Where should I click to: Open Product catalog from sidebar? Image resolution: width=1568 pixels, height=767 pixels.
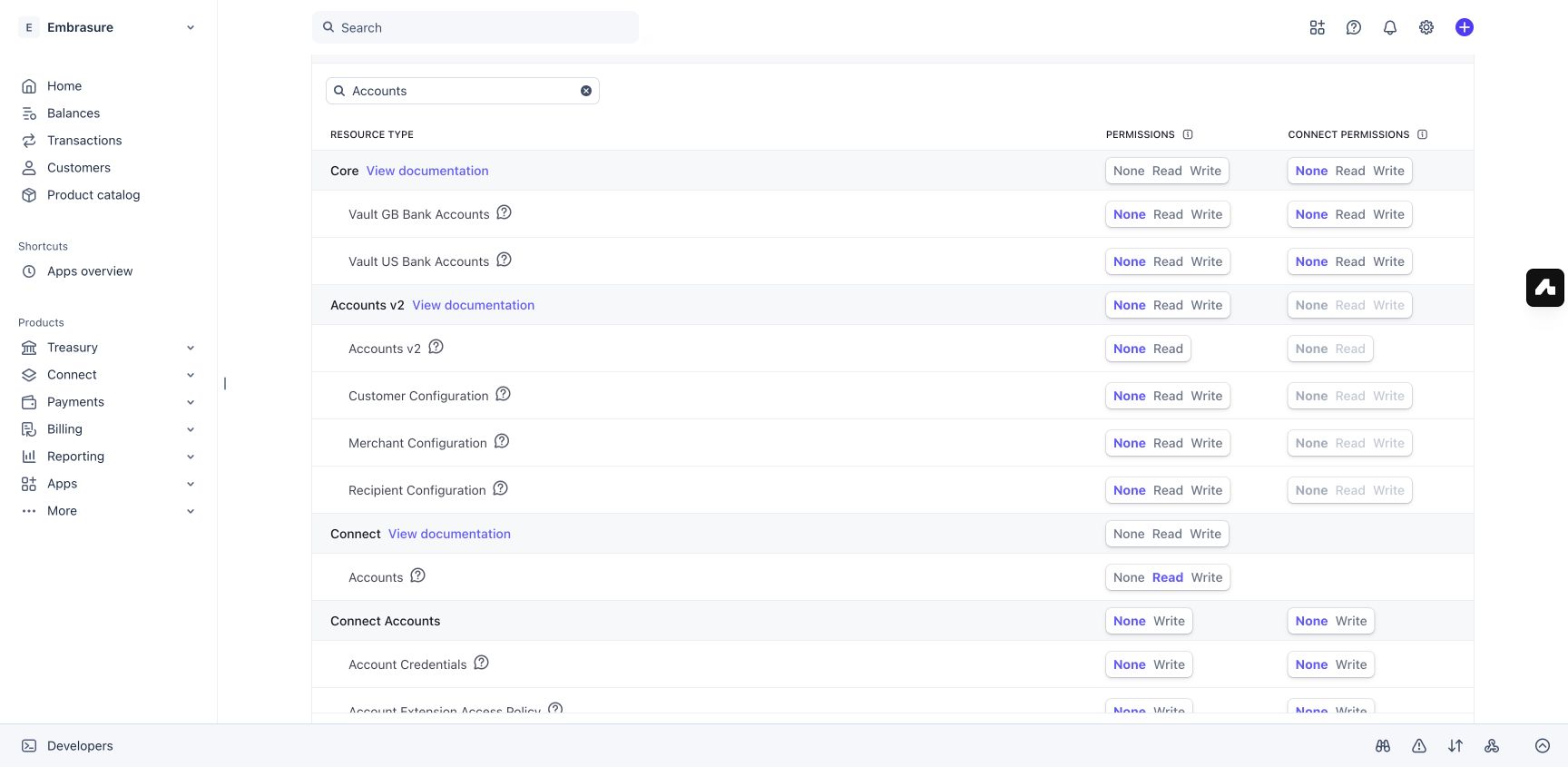point(93,195)
